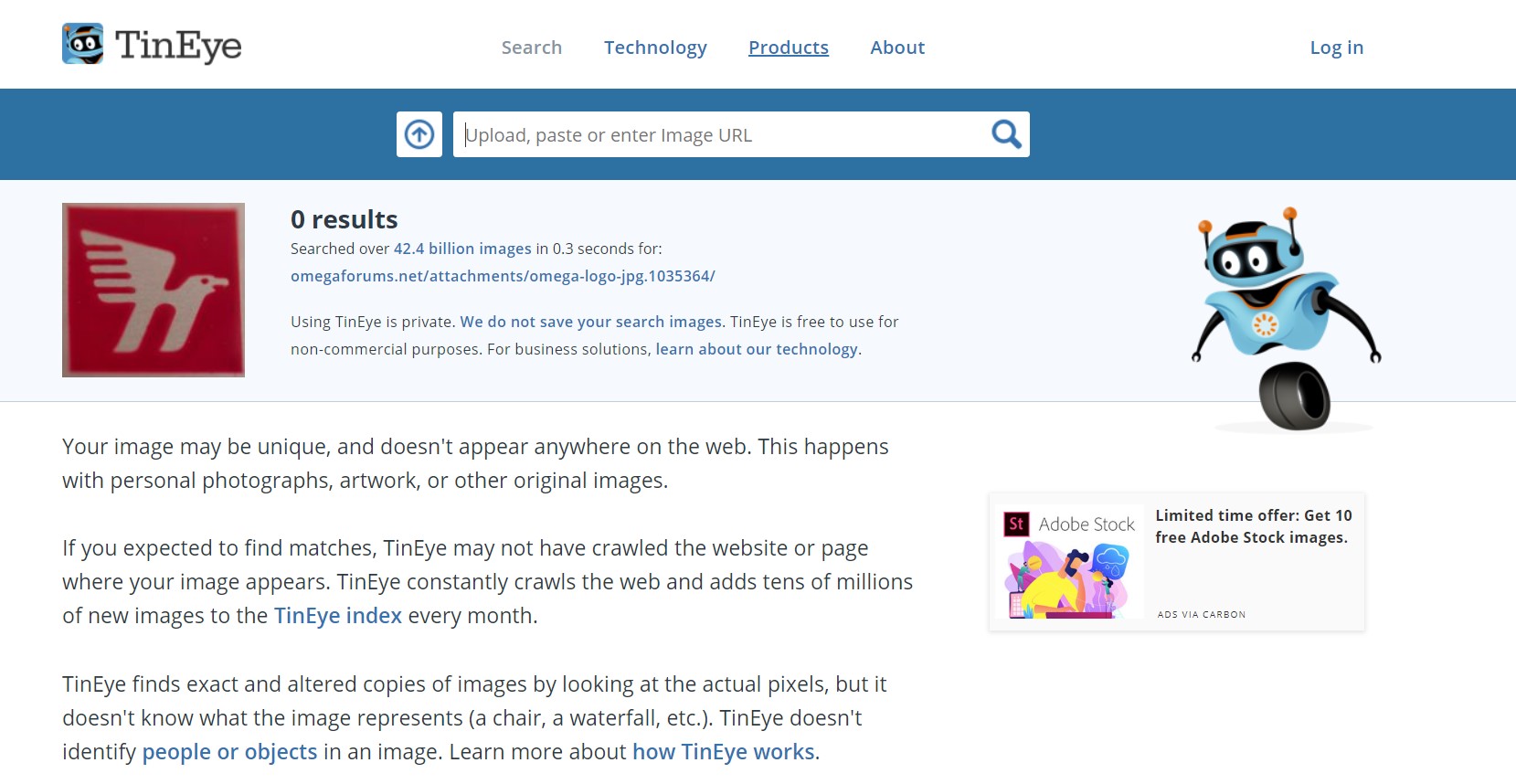Screen dimensions: 1516x784
Task: Open the TinEye index link
Action: (x=338, y=616)
